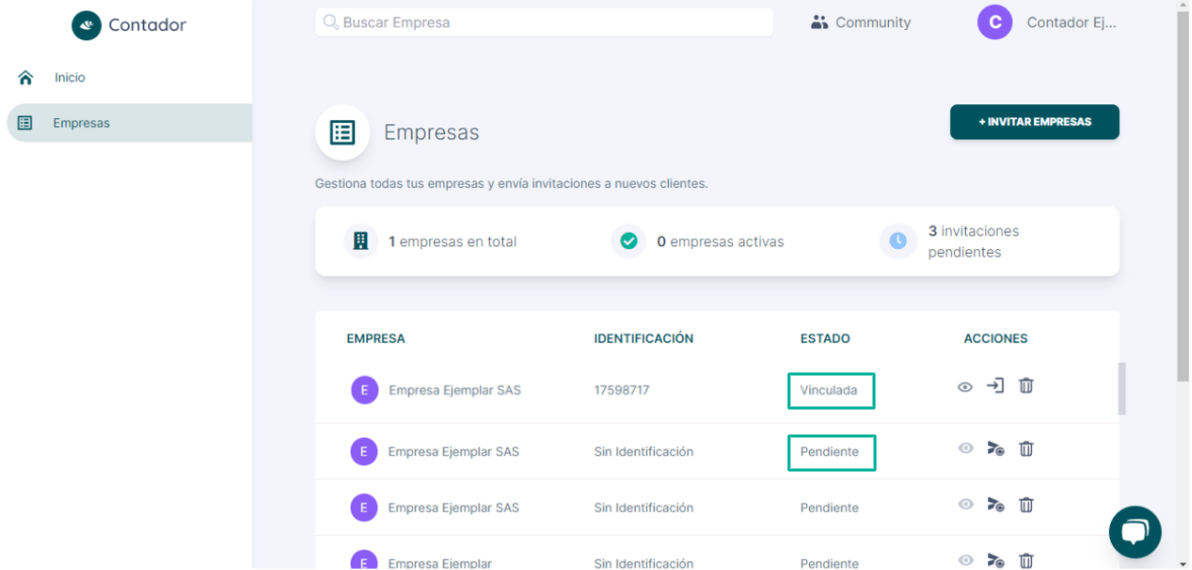Click the purple C user avatar
1192x570 pixels.
995,23
